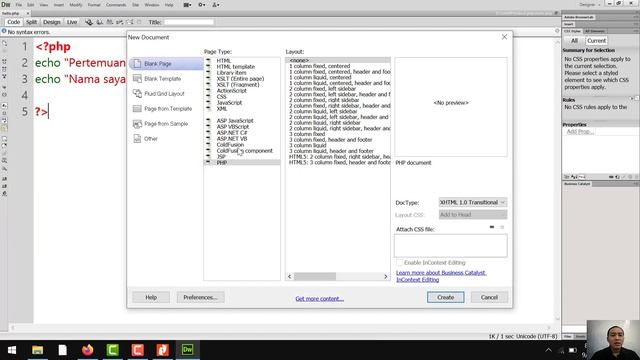
Task: Open the Window menu
Action: pyautogui.click(x=152, y=5)
